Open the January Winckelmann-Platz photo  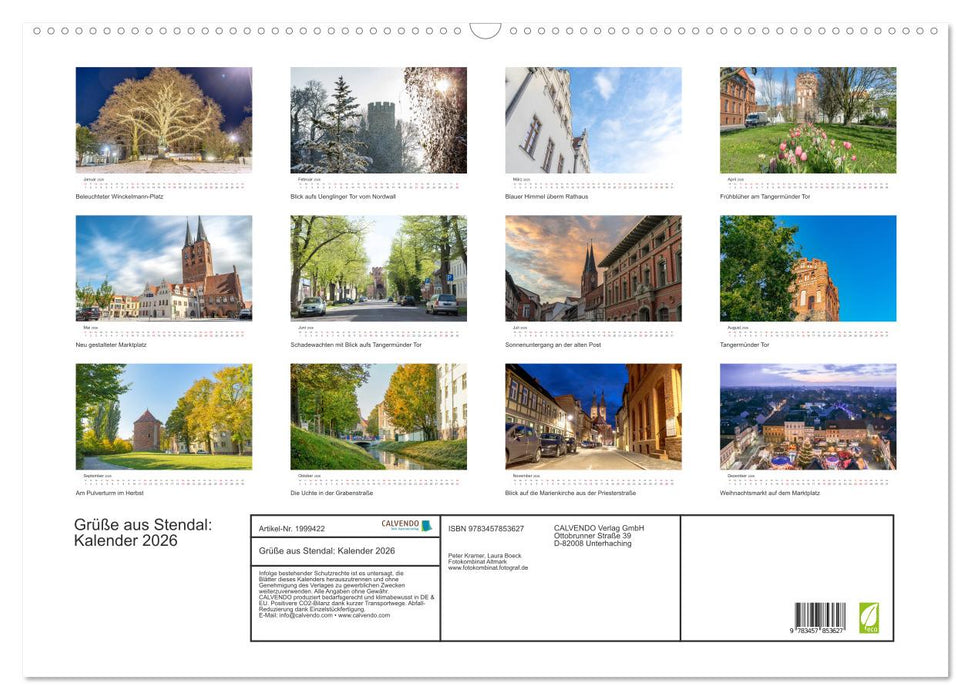[x=163, y=120]
